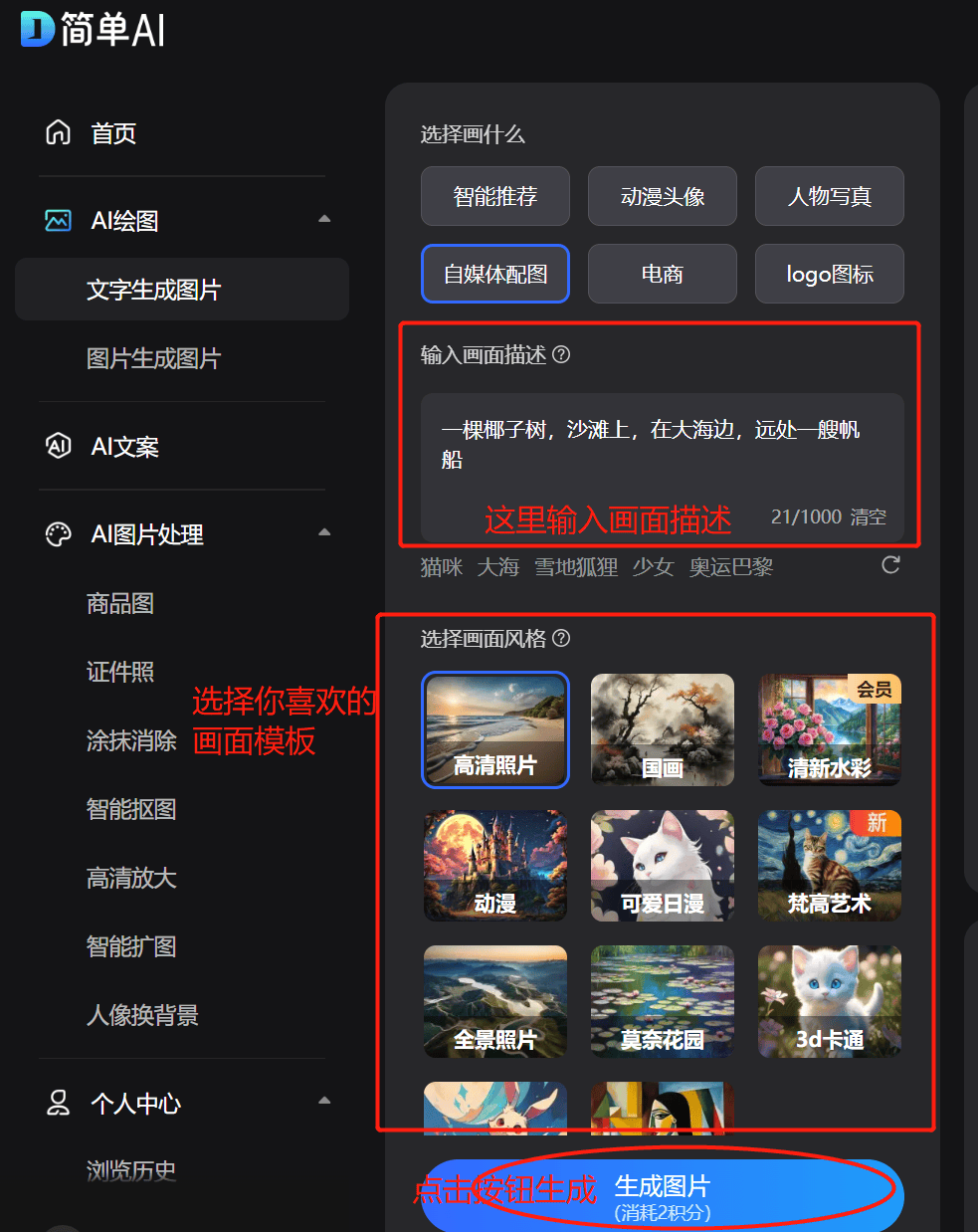This screenshot has width=978, height=1232.
Task: Open help icon next to 选择画面风格
Action: [x=561, y=638]
